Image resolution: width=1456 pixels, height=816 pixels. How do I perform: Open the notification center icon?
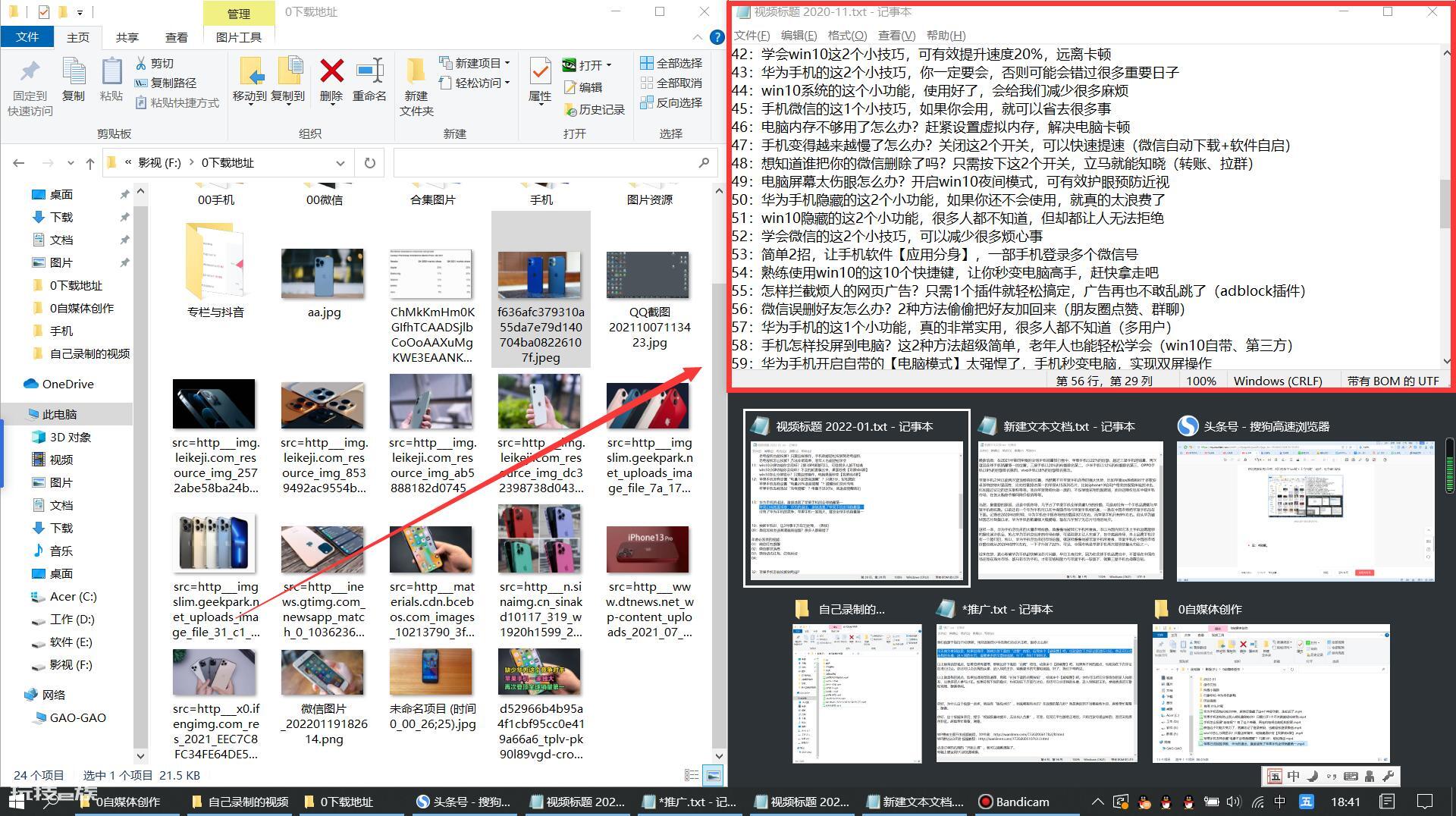point(1425,802)
